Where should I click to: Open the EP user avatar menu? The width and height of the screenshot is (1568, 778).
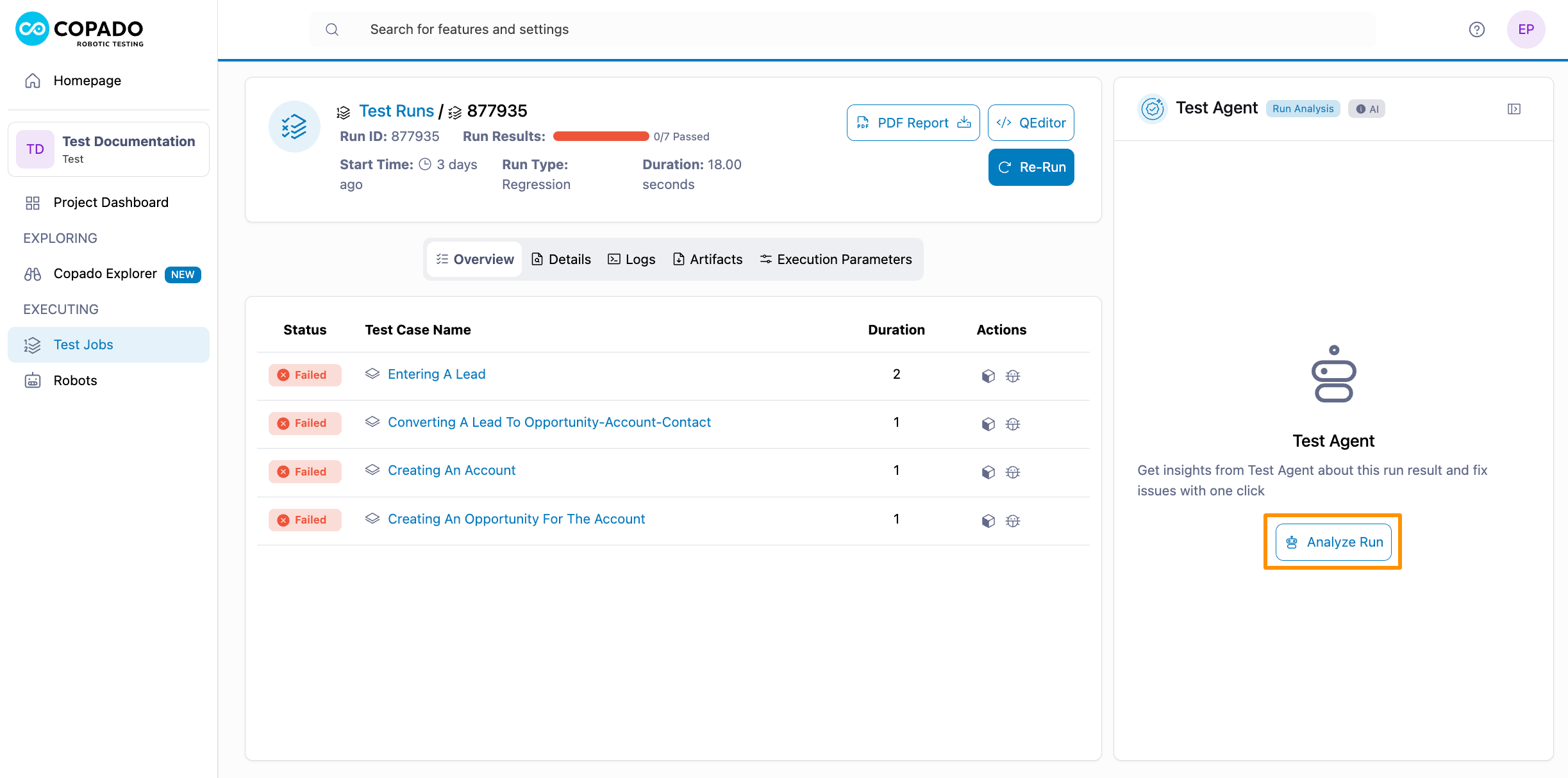pyautogui.click(x=1525, y=29)
